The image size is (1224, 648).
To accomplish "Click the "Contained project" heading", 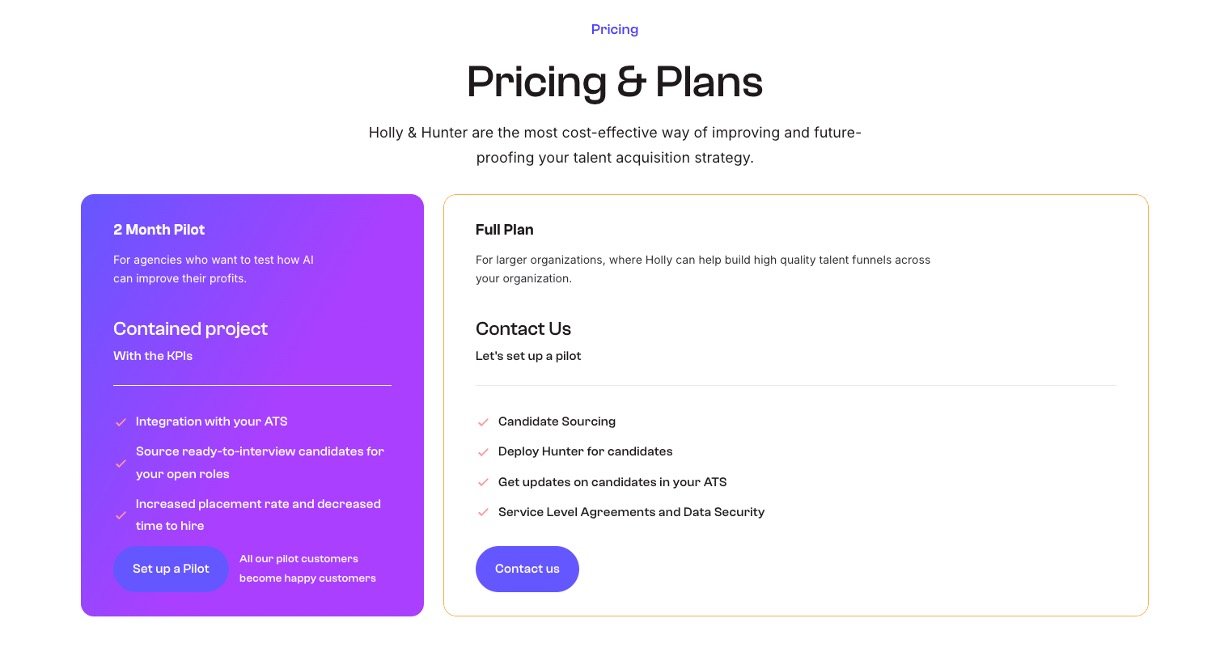I will 190,329.
